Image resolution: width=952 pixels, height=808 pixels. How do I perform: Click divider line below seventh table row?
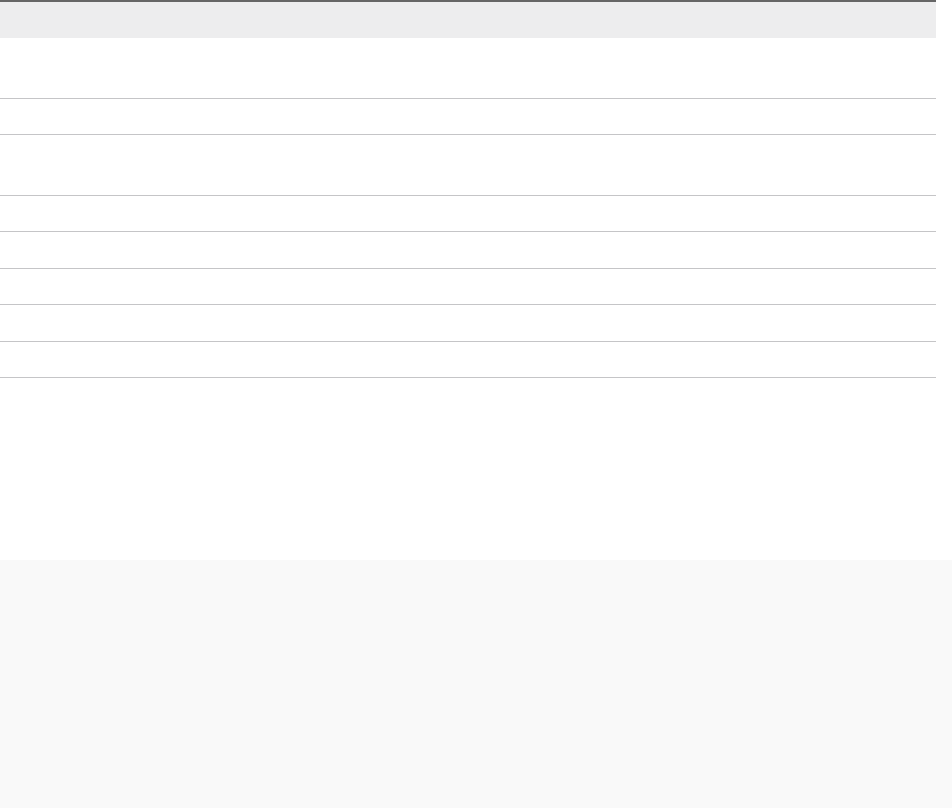coord(468,341)
